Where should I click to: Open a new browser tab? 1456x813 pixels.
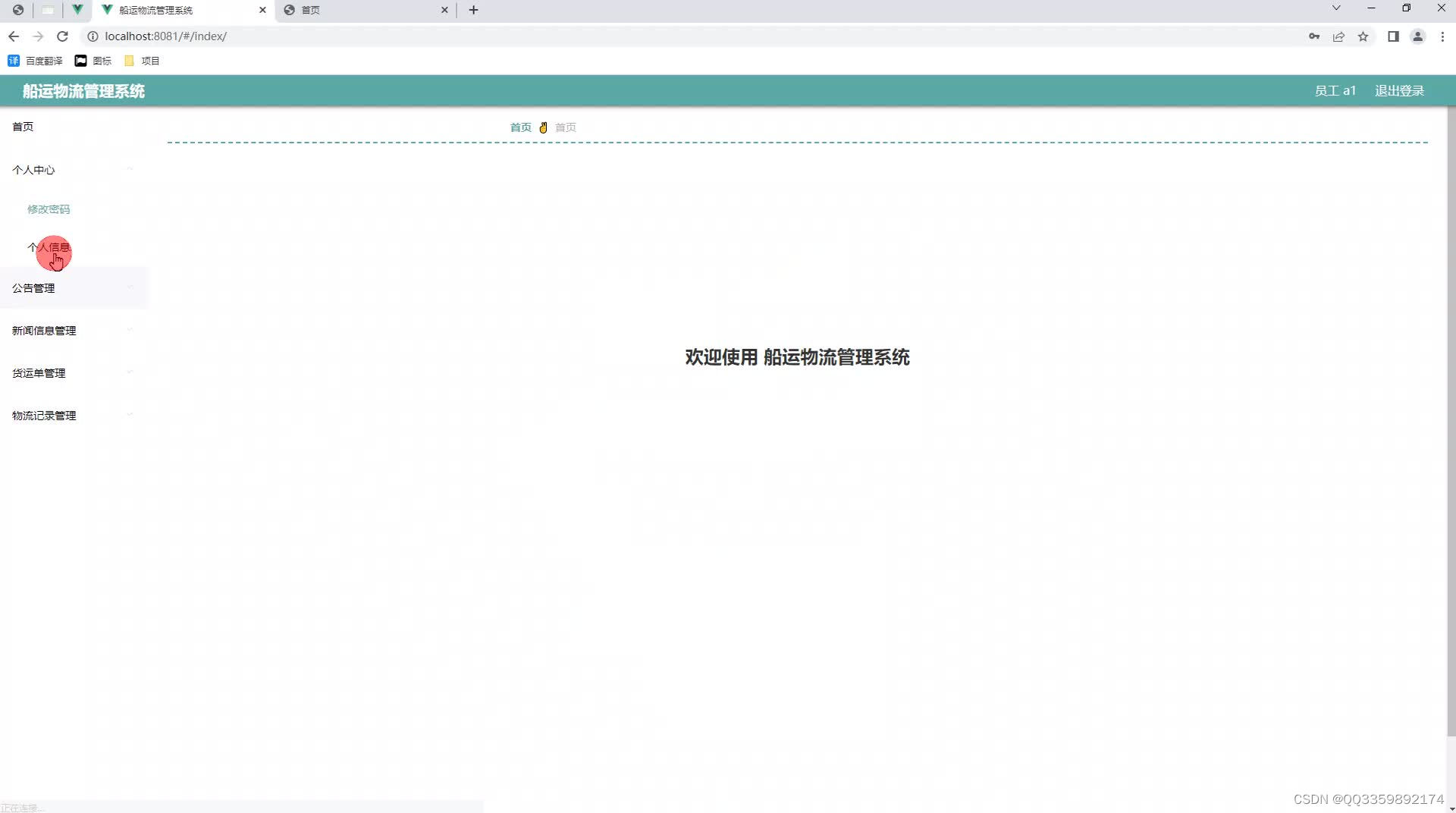coord(473,10)
